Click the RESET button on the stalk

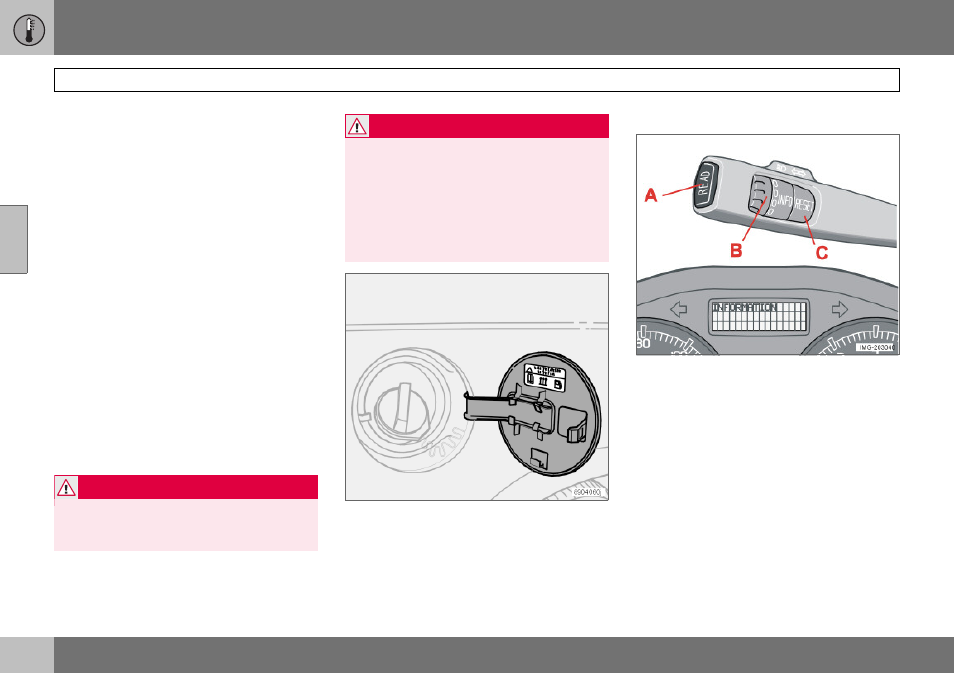[803, 205]
